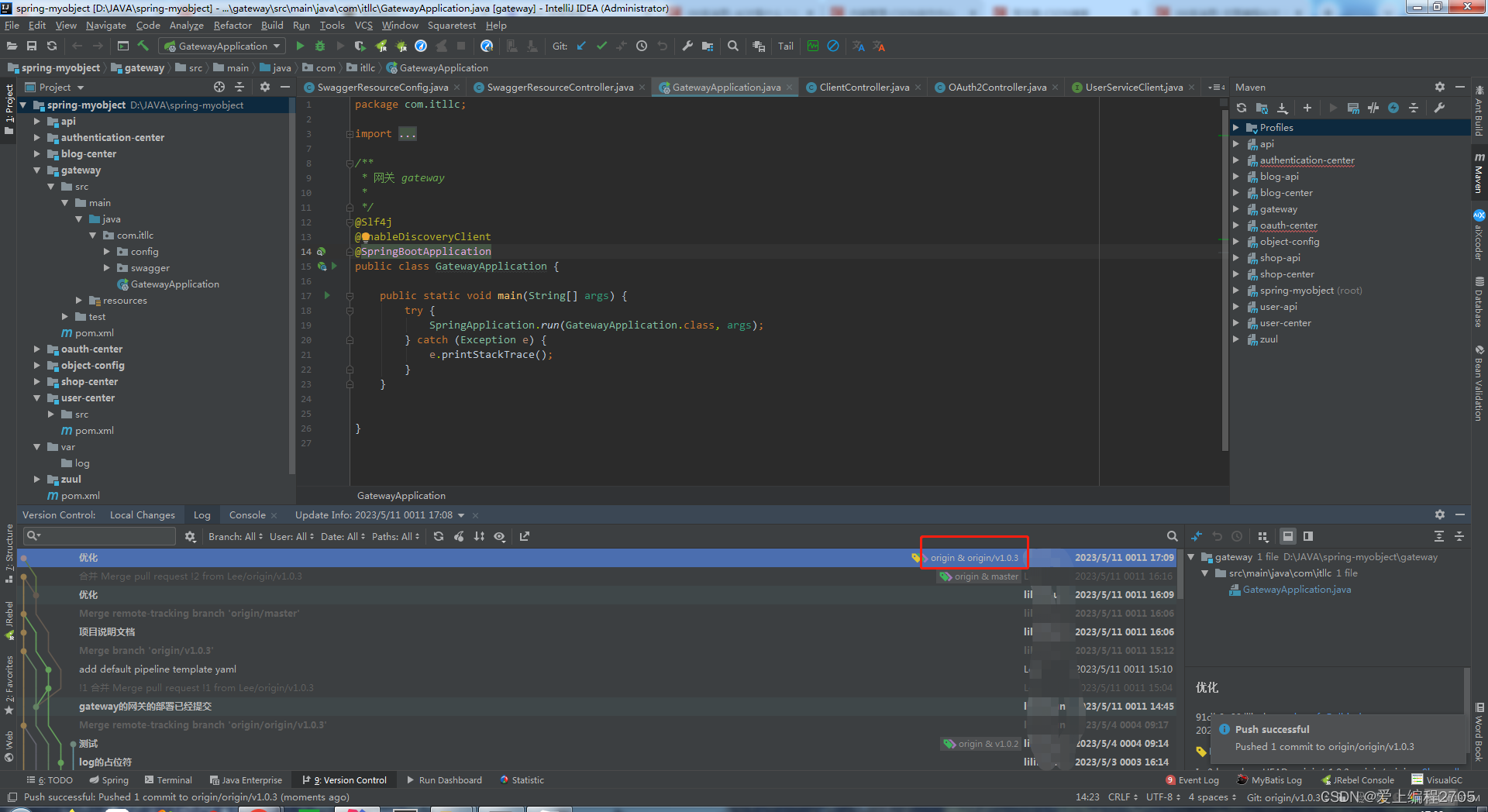Collapse all nodes in Project panel

point(239,87)
